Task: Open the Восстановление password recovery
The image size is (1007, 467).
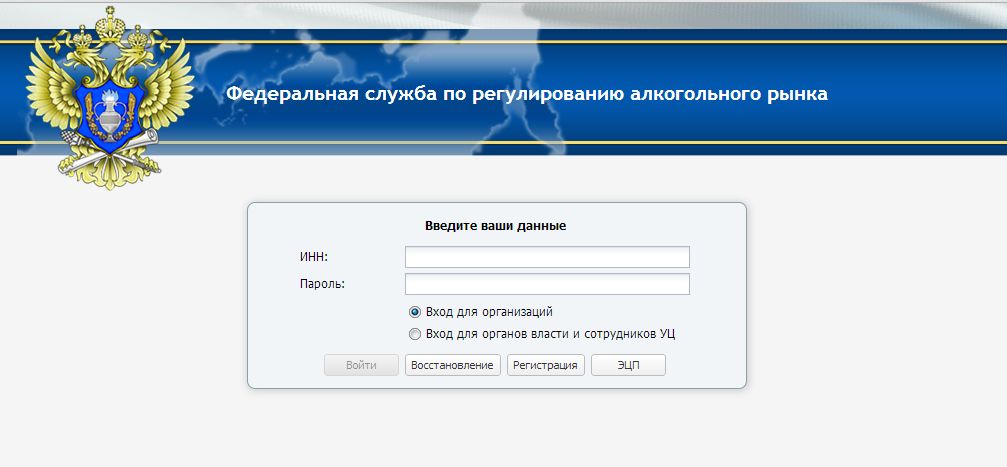Action: point(452,365)
